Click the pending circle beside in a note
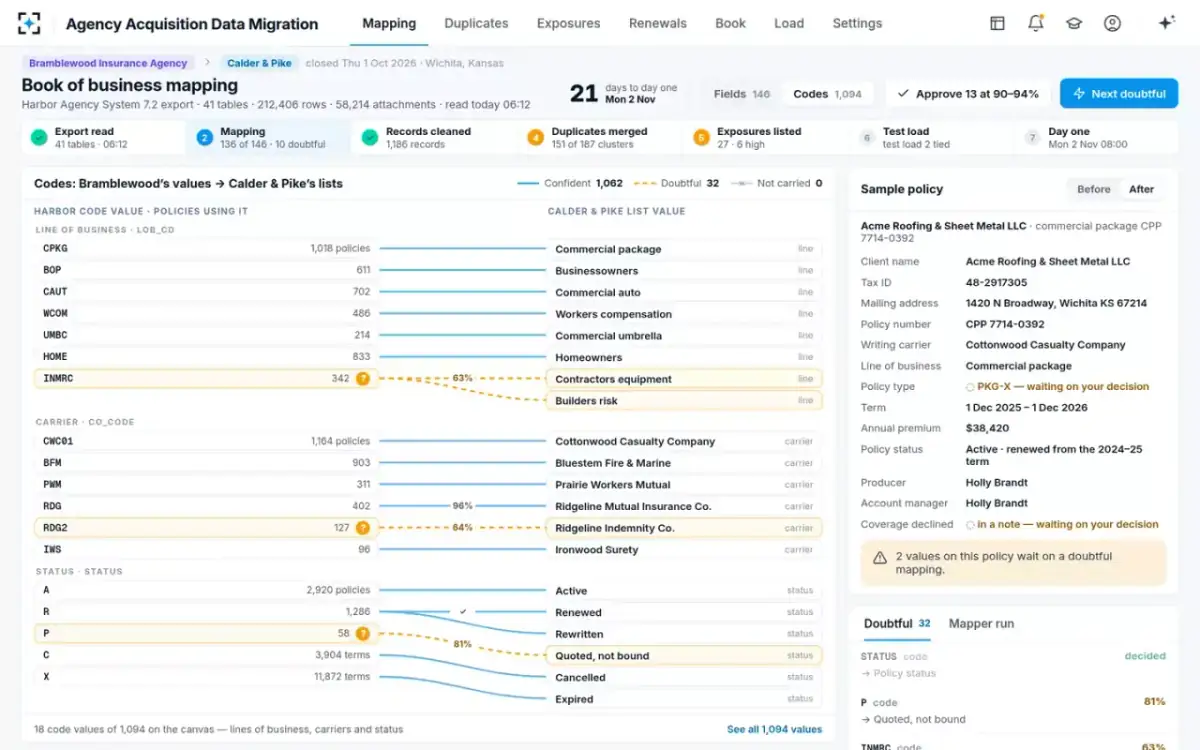The width and height of the screenshot is (1200, 750). pos(970,525)
